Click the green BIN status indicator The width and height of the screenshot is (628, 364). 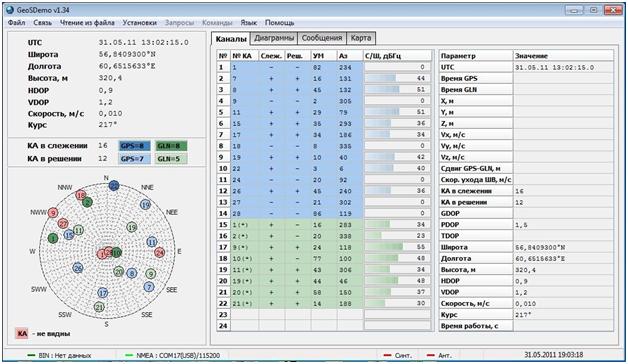[31, 355]
